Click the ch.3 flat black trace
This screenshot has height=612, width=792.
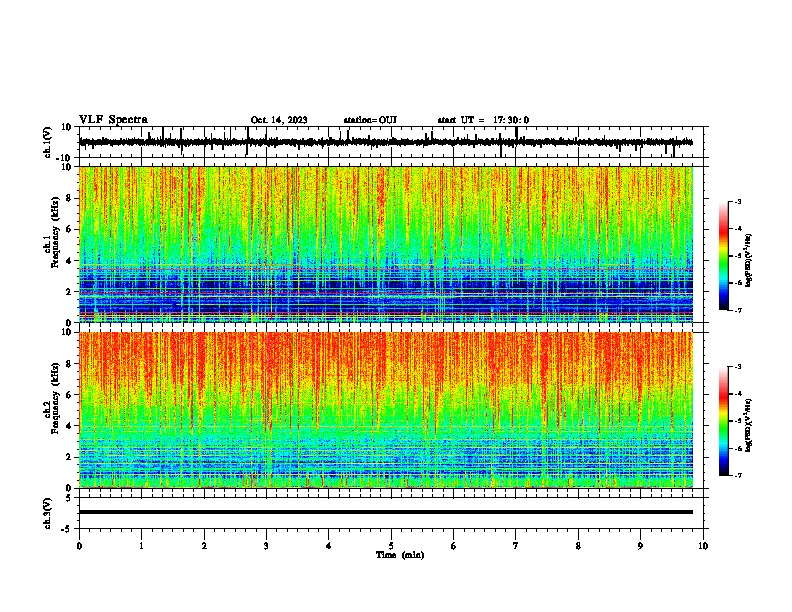point(386,512)
